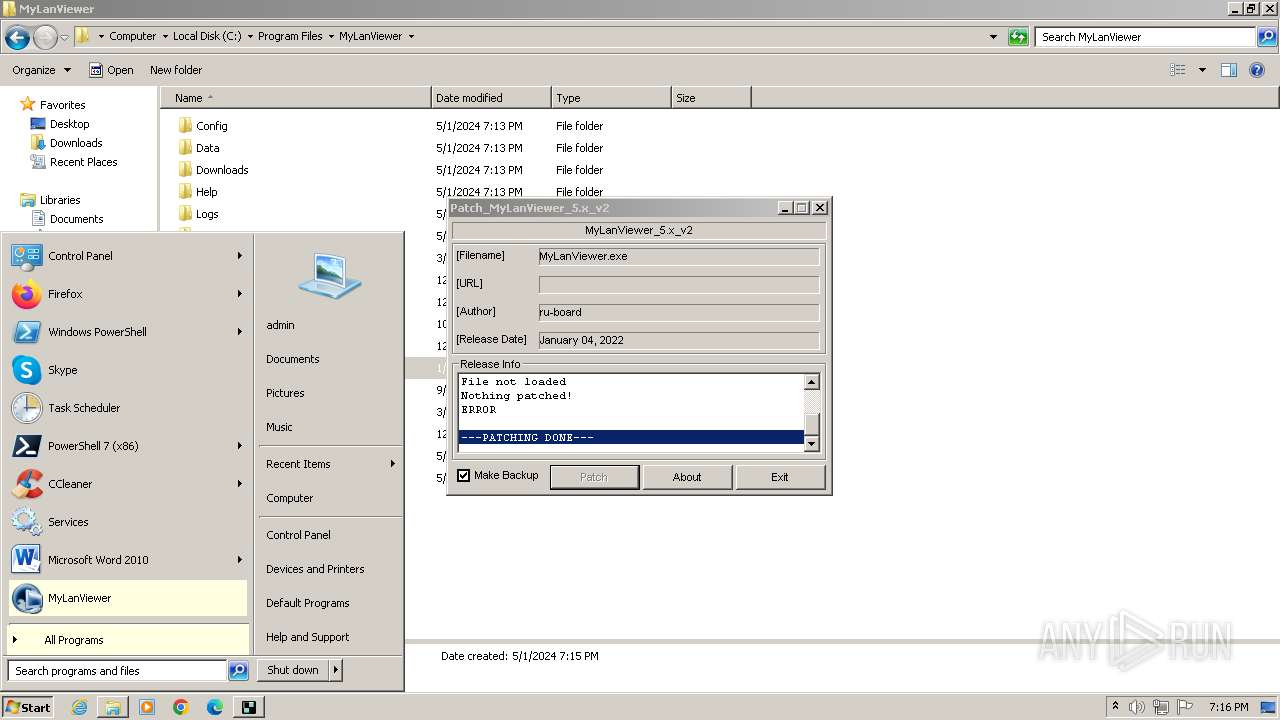The image size is (1280, 720).
Task: Open address bar history dropdown arrow
Action: (x=993, y=37)
